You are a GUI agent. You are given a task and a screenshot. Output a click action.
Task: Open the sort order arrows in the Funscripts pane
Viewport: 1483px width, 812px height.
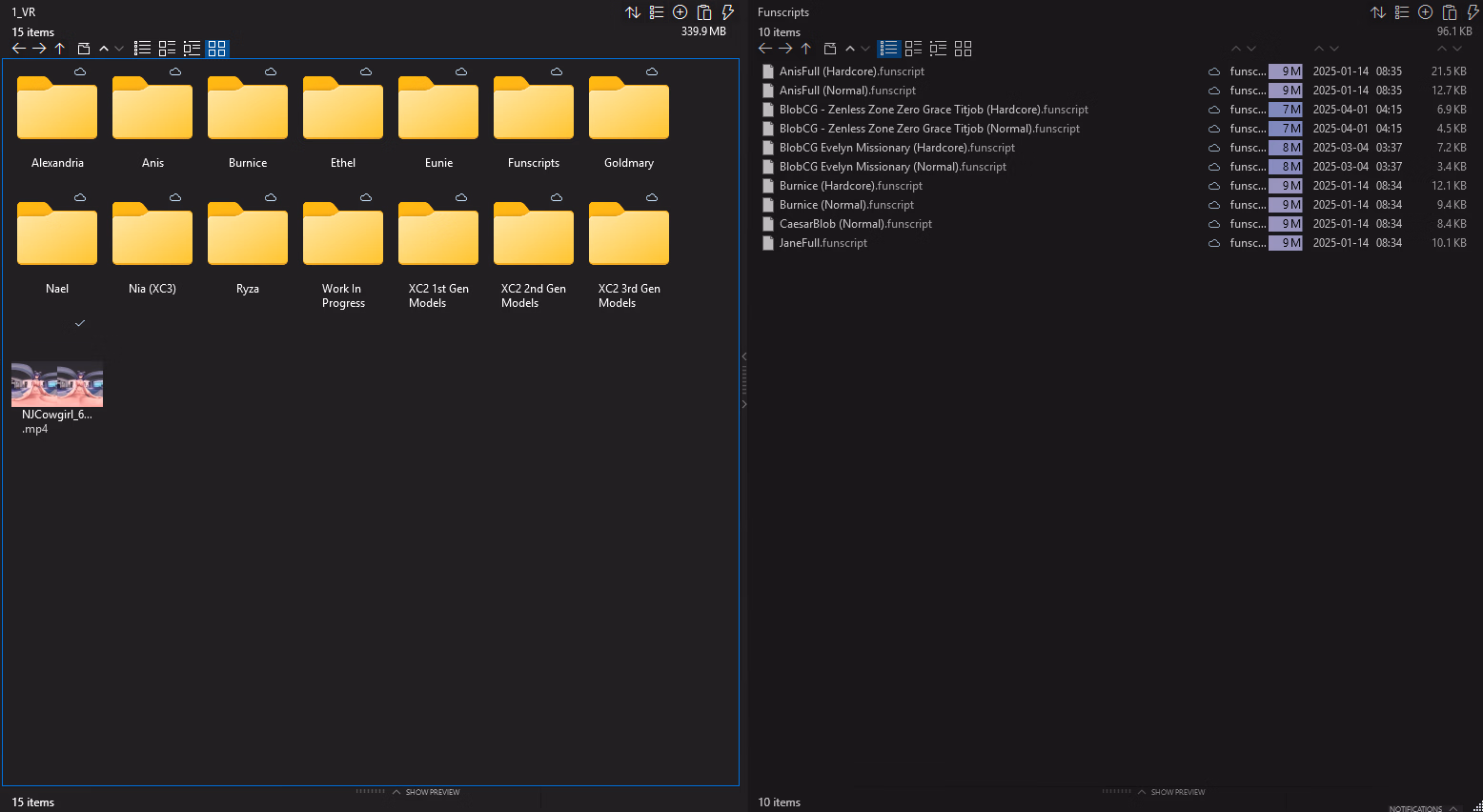(1378, 12)
